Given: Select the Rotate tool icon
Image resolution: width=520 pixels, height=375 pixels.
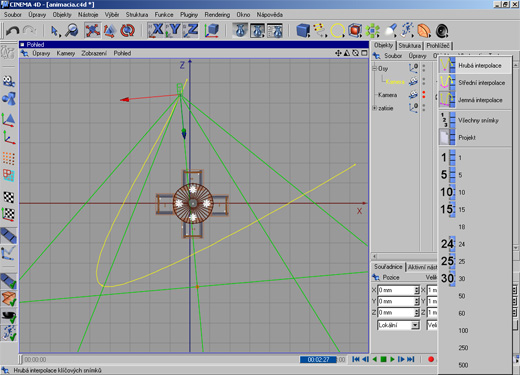Looking at the screenshot, I should tap(127, 31).
